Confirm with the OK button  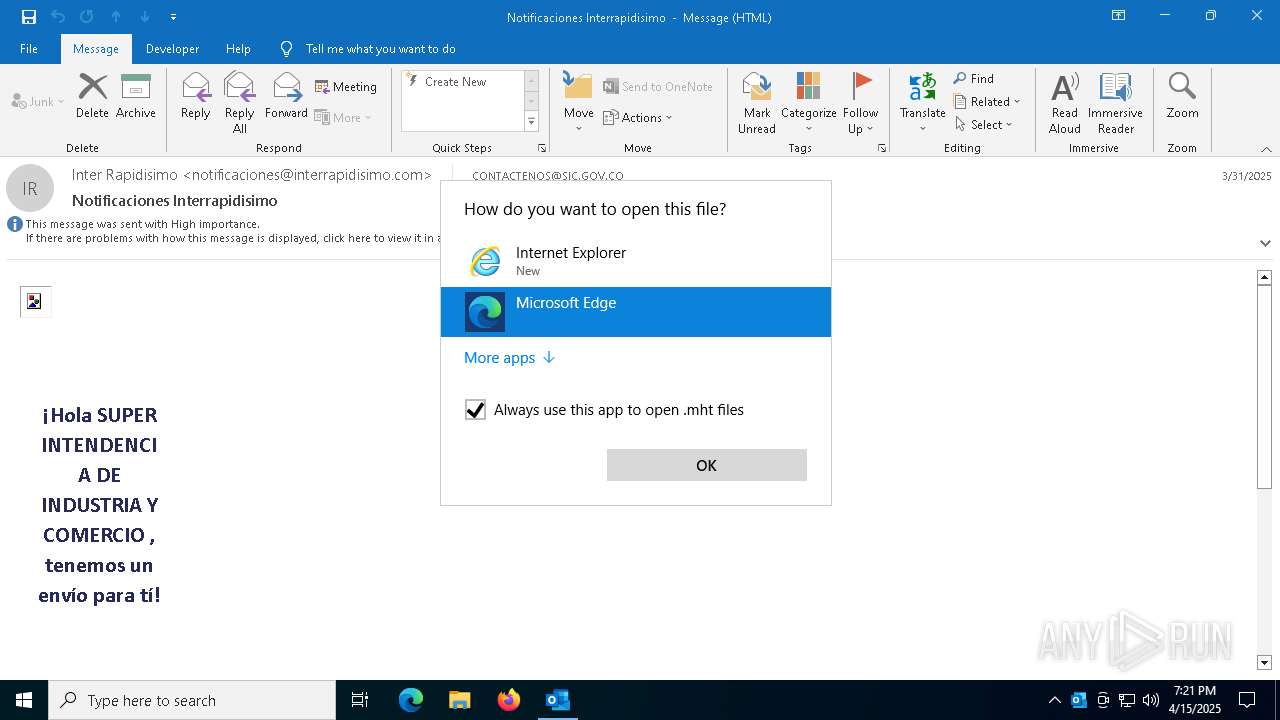(707, 465)
